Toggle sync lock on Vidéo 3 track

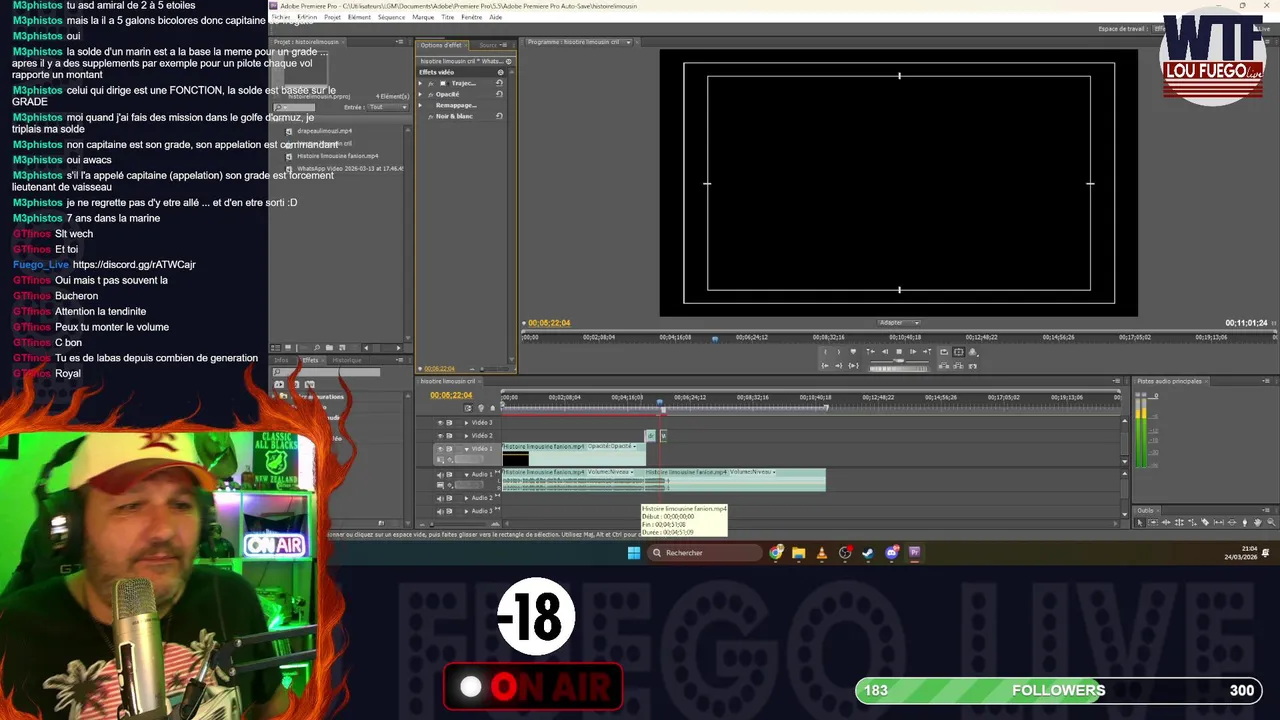(449, 423)
